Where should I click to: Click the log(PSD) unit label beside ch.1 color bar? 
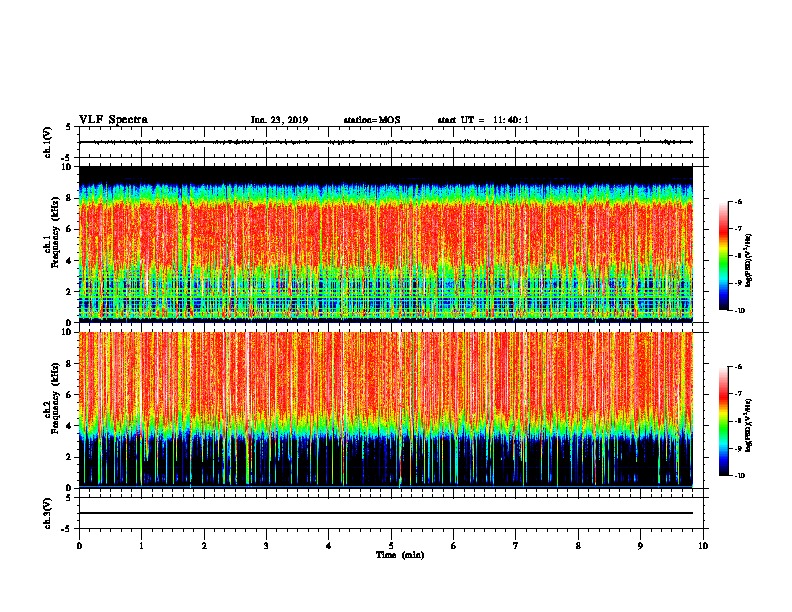point(749,261)
